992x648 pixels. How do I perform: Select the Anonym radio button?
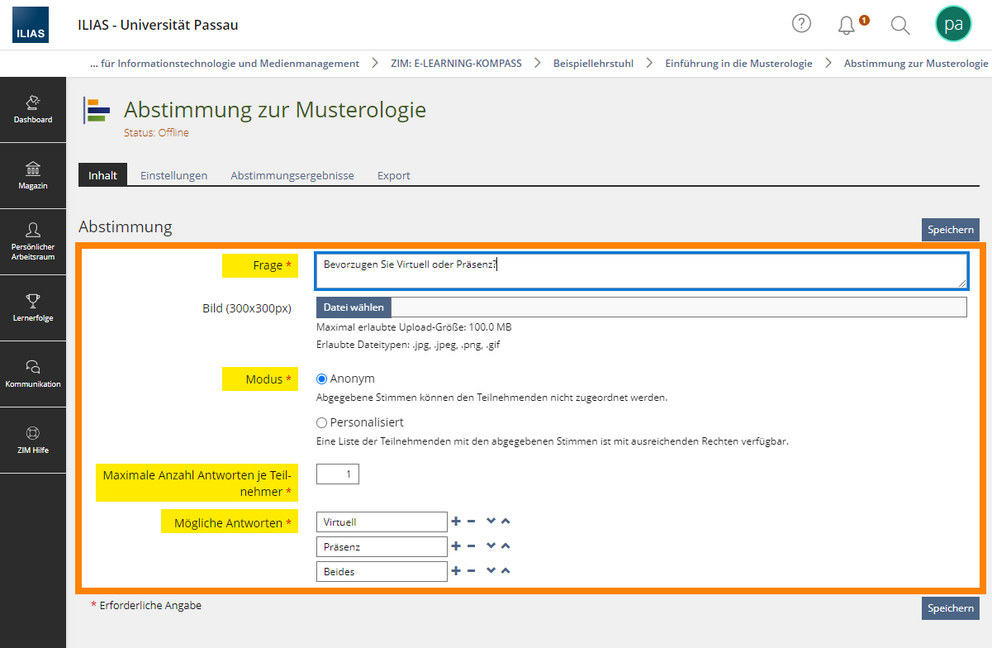pyautogui.click(x=322, y=379)
